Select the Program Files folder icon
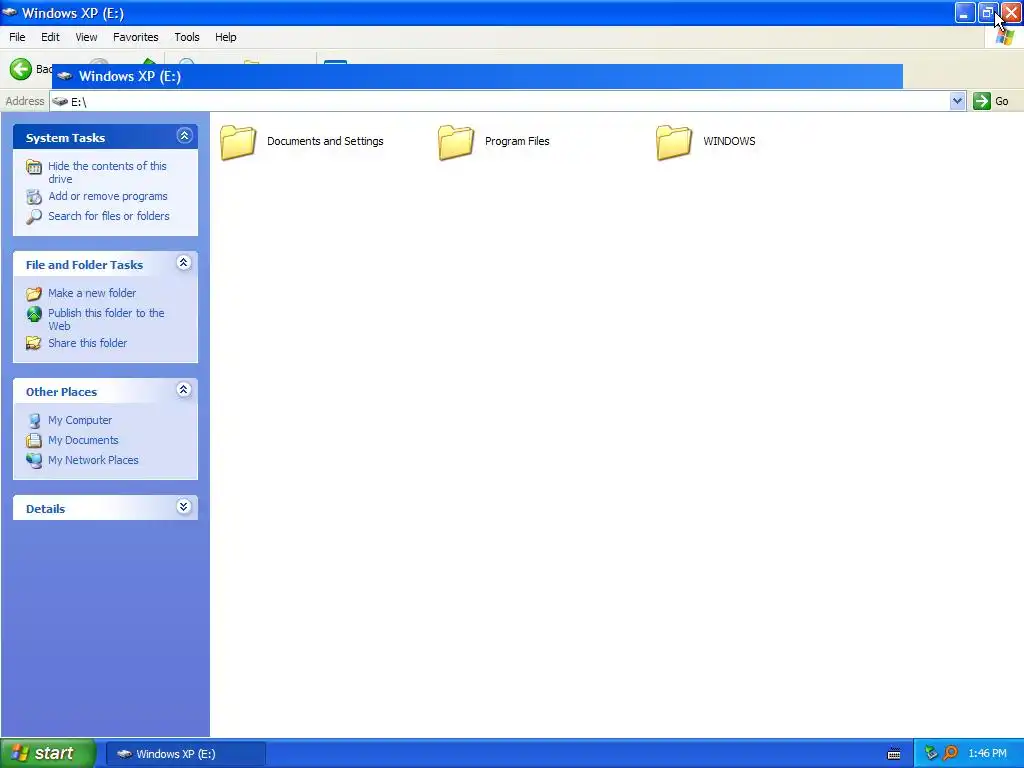 [456, 142]
